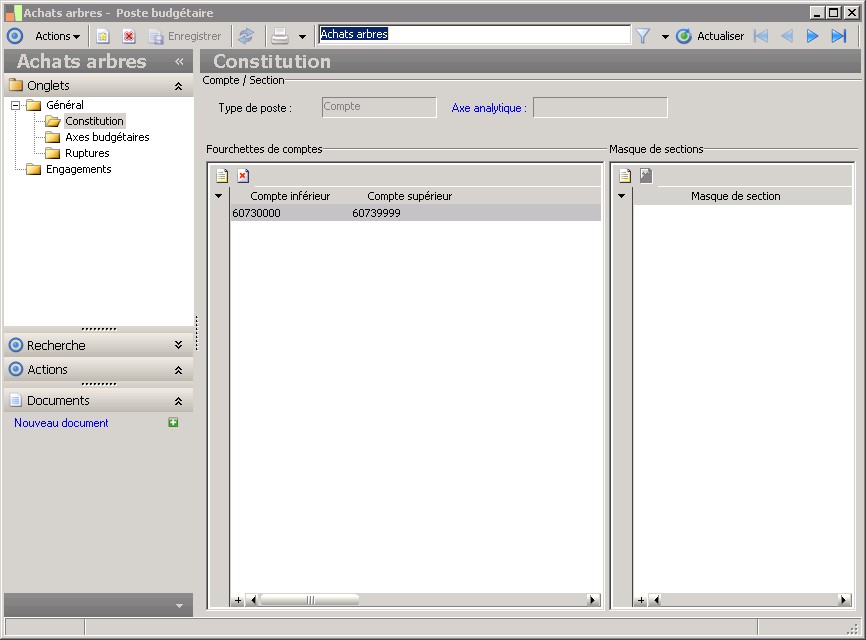This screenshot has width=866, height=640.
Task: Click the Nouveau document link
Action: [61, 423]
